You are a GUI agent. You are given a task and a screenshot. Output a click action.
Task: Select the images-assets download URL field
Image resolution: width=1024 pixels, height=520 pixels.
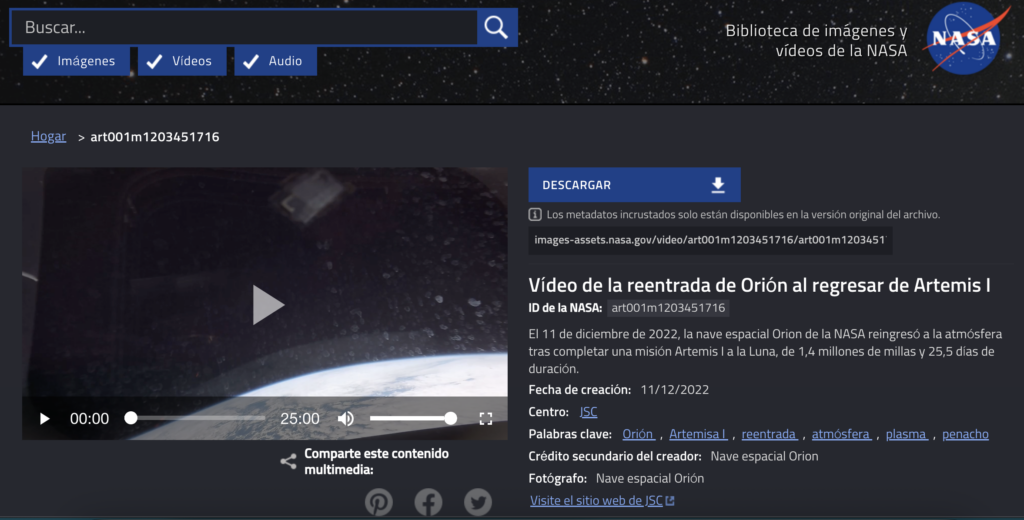pyautogui.click(x=710, y=240)
